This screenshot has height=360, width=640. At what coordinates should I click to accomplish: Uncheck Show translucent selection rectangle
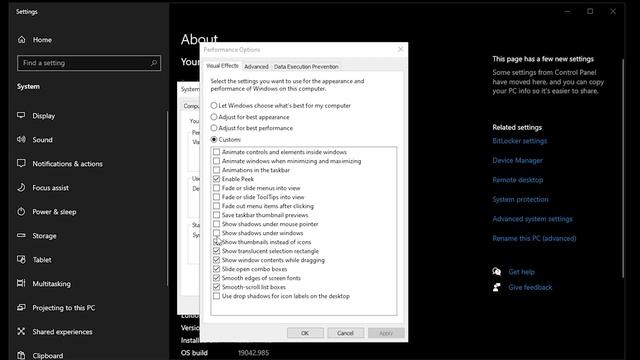pyautogui.click(x=216, y=251)
